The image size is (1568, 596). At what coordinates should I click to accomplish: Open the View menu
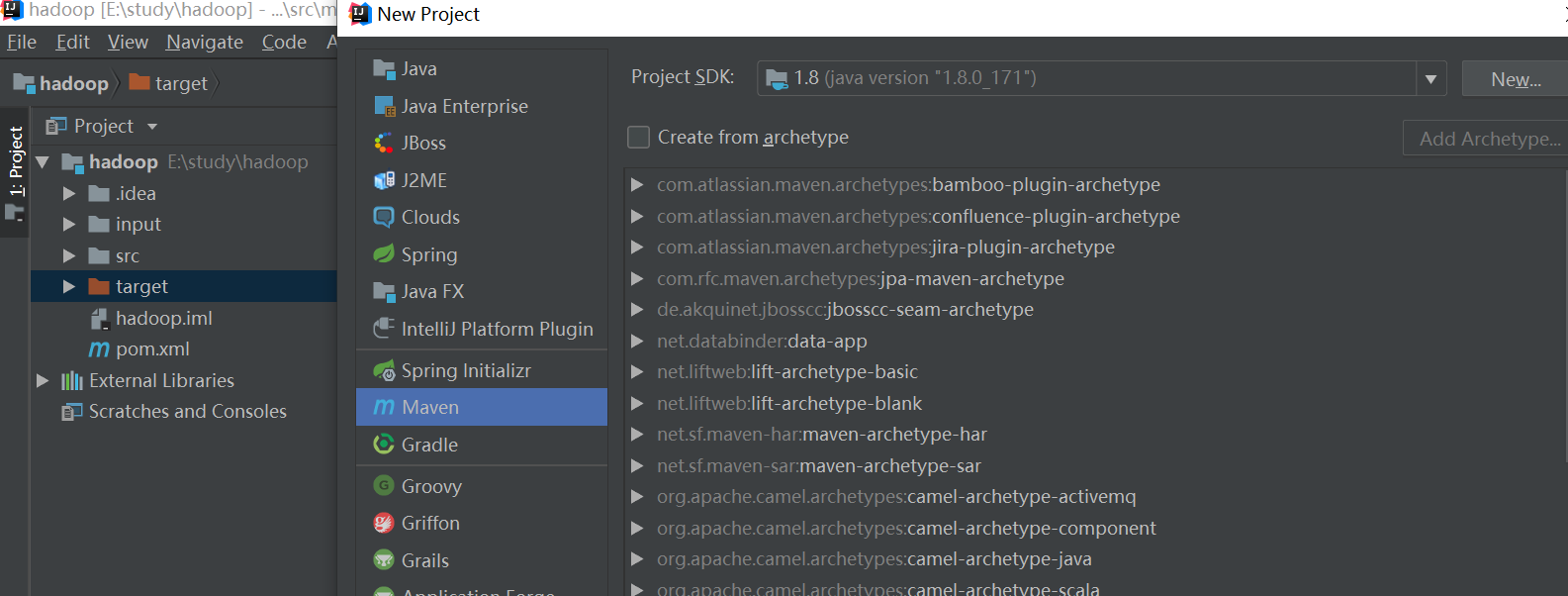coord(128,42)
